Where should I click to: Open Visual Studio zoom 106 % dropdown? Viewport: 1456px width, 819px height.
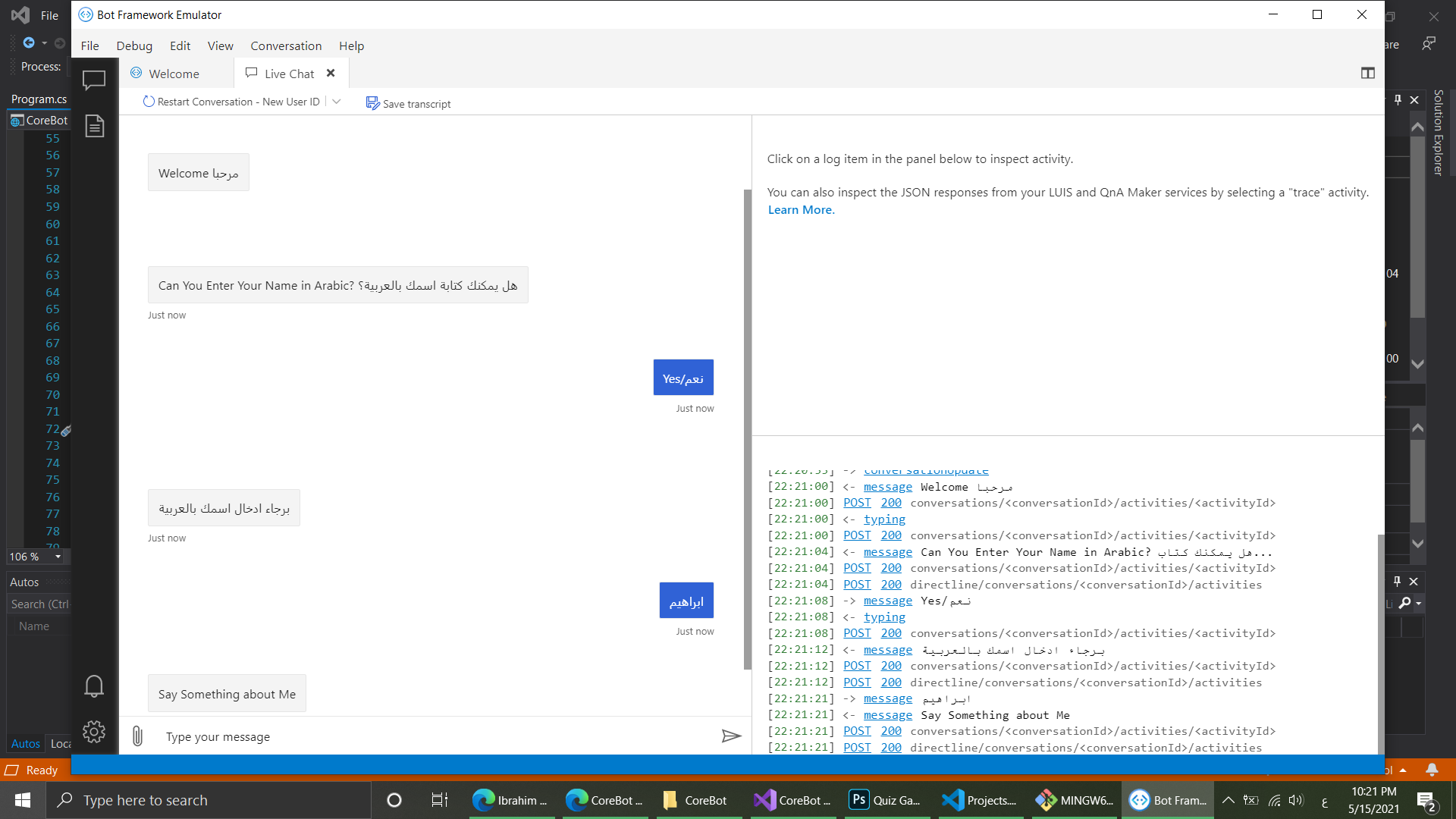(x=58, y=557)
